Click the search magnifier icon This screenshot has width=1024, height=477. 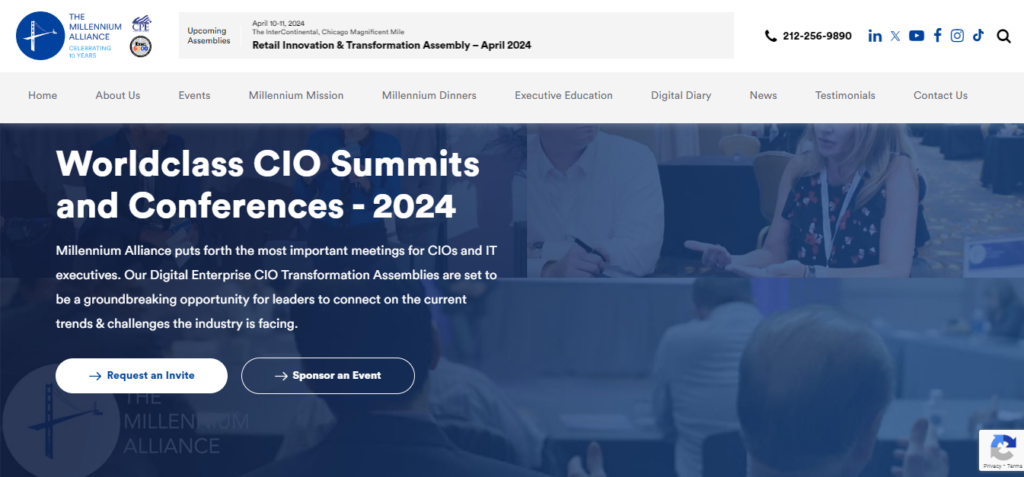point(1004,36)
